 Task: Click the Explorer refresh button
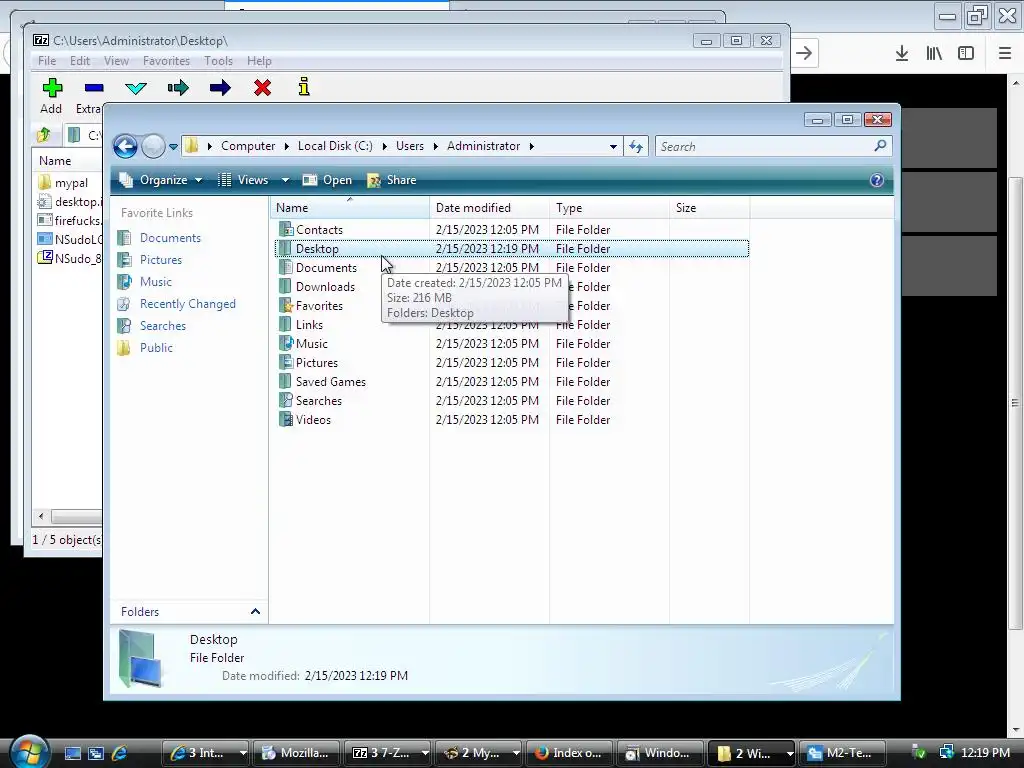[636, 146]
